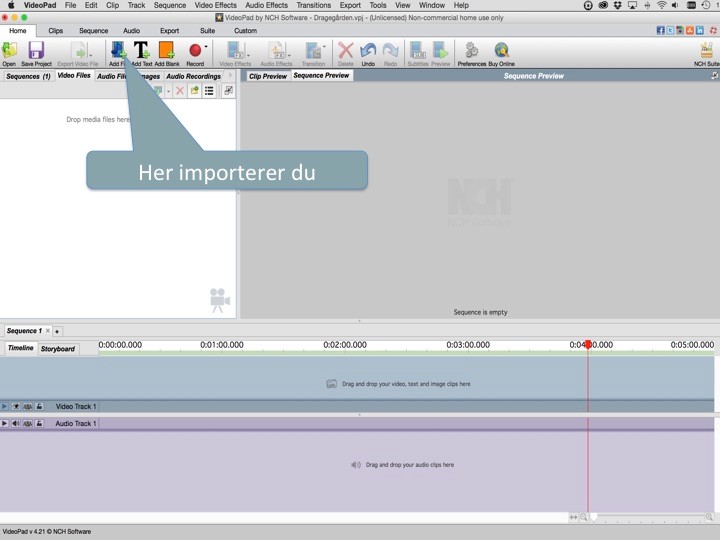Switch to the Storyboard view tab
720x540 pixels.
(x=58, y=349)
